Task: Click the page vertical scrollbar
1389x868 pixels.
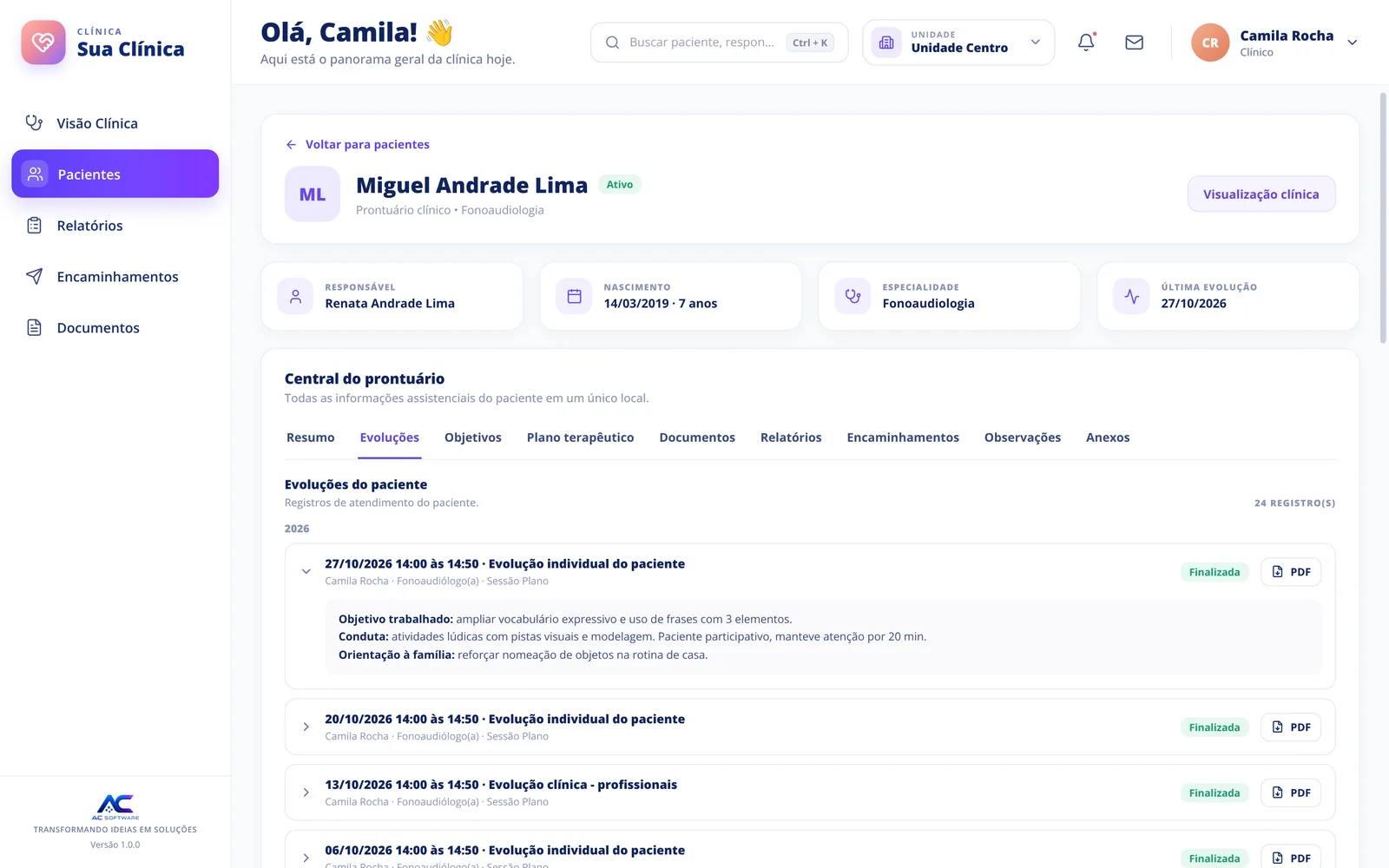Action: click(x=1383, y=217)
